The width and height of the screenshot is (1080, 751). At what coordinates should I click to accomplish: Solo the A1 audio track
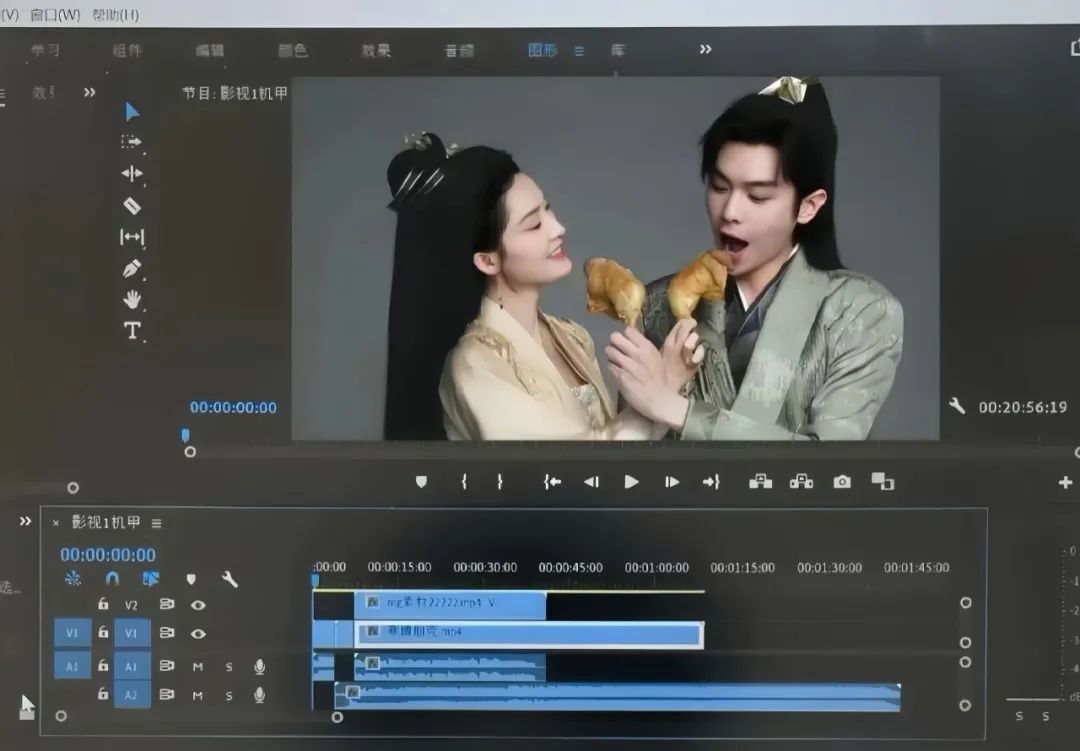point(229,666)
